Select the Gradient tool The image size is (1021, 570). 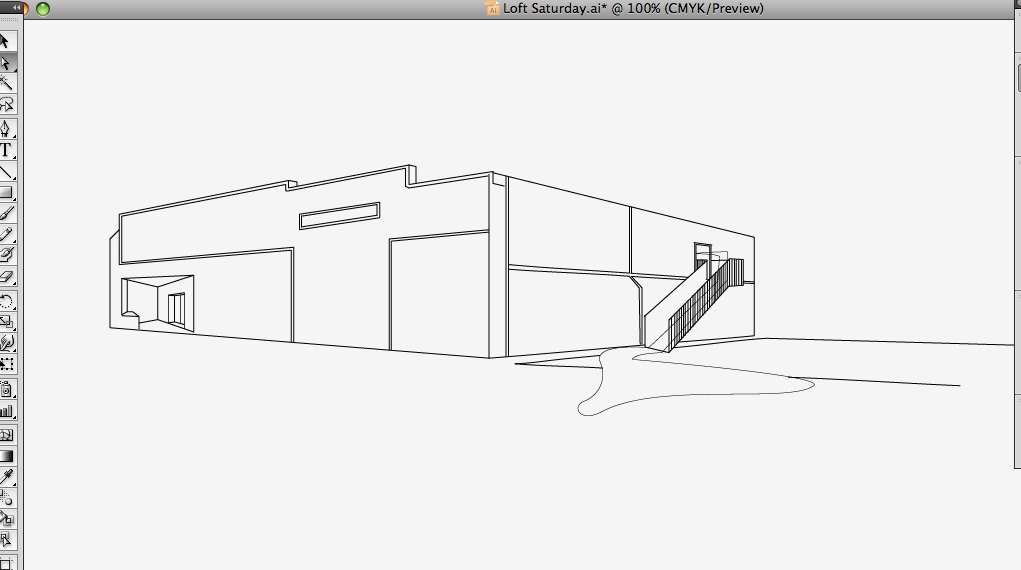point(6,456)
